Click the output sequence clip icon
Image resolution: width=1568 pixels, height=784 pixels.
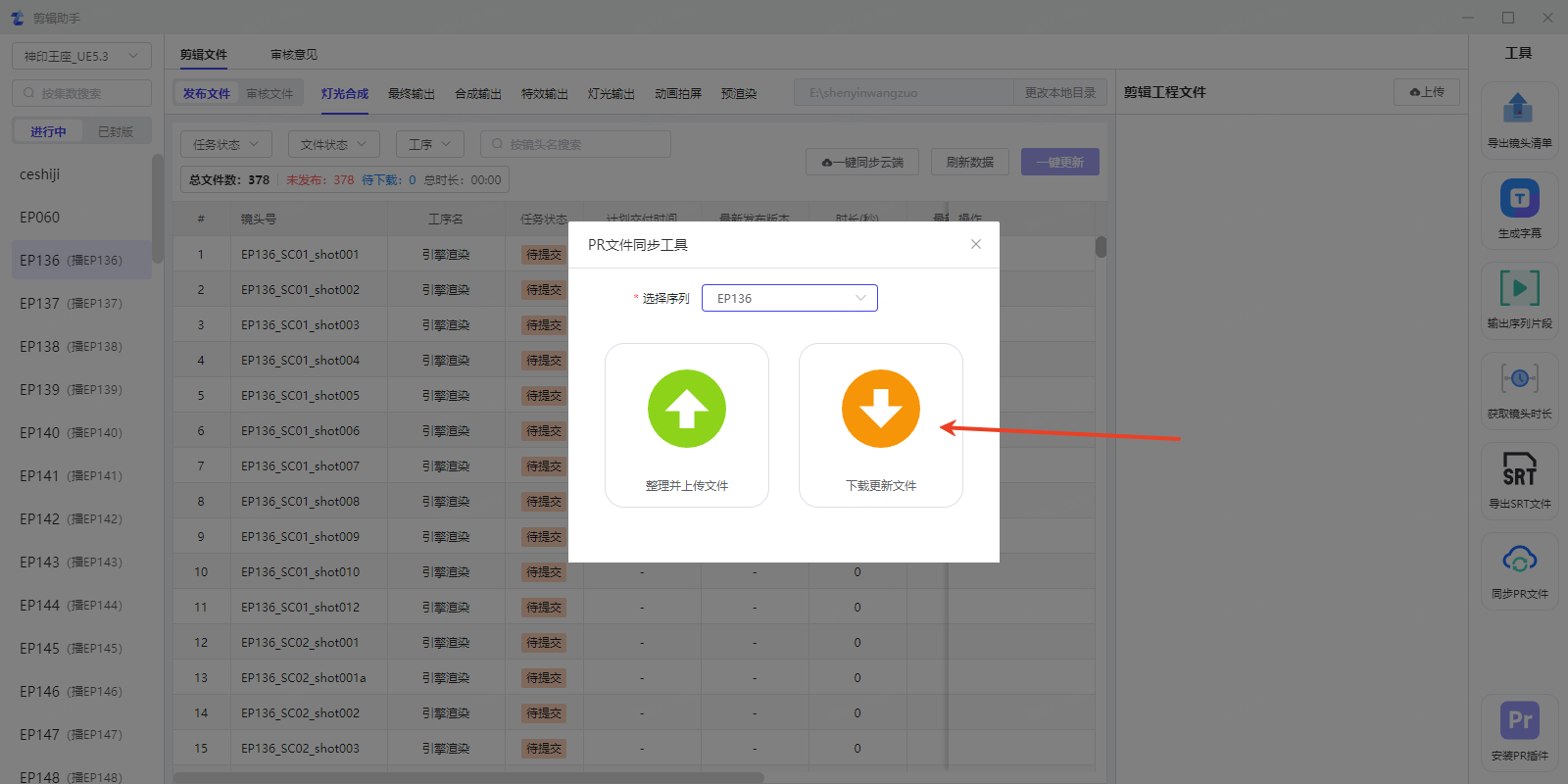click(x=1519, y=290)
